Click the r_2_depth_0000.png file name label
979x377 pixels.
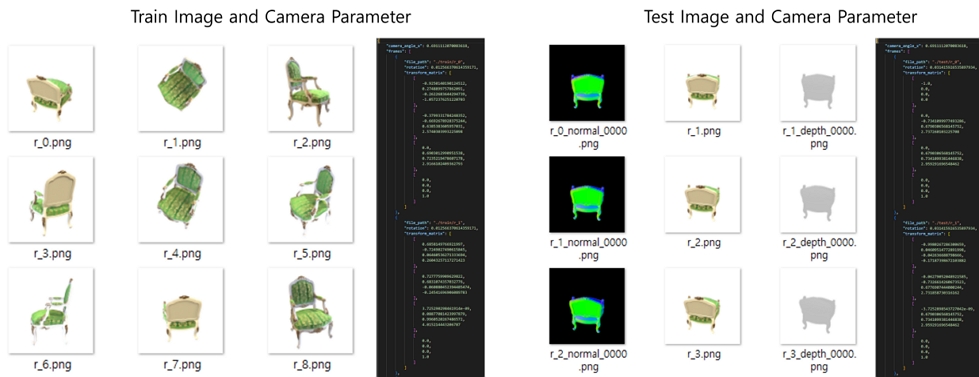pyautogui.click(x=819, y=248)
